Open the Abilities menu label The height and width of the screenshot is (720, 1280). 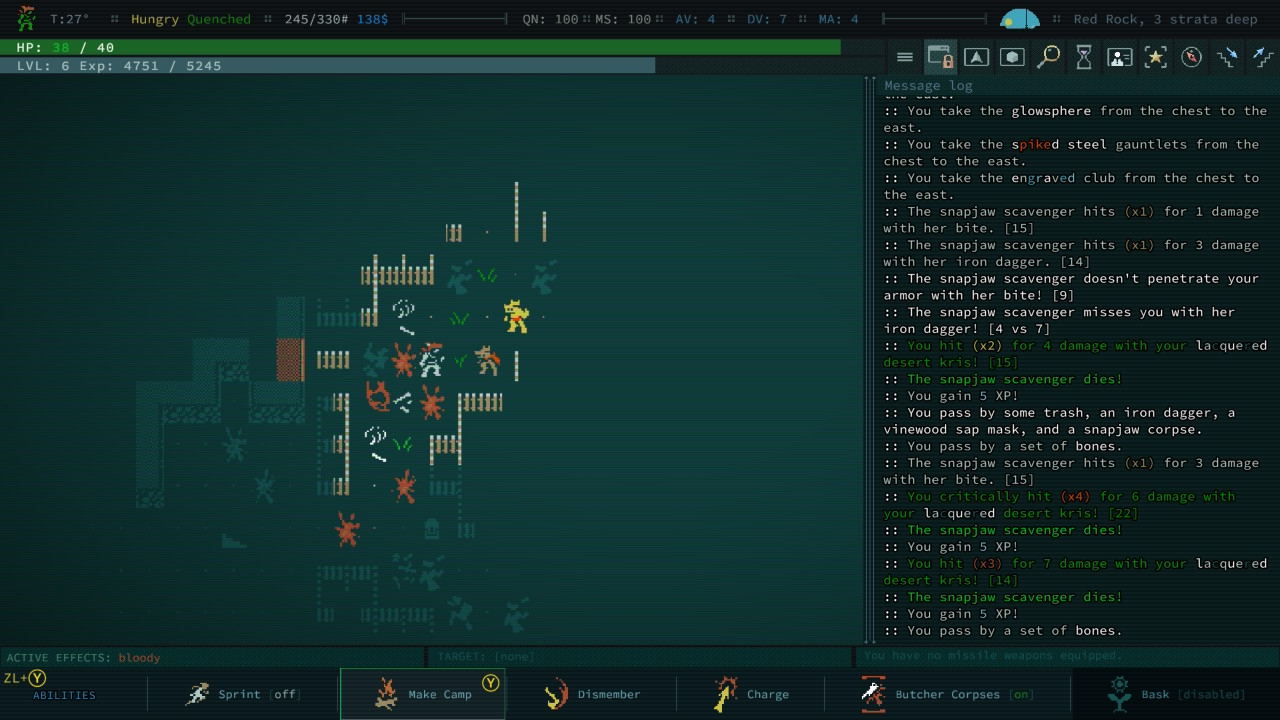click(64, 695)
